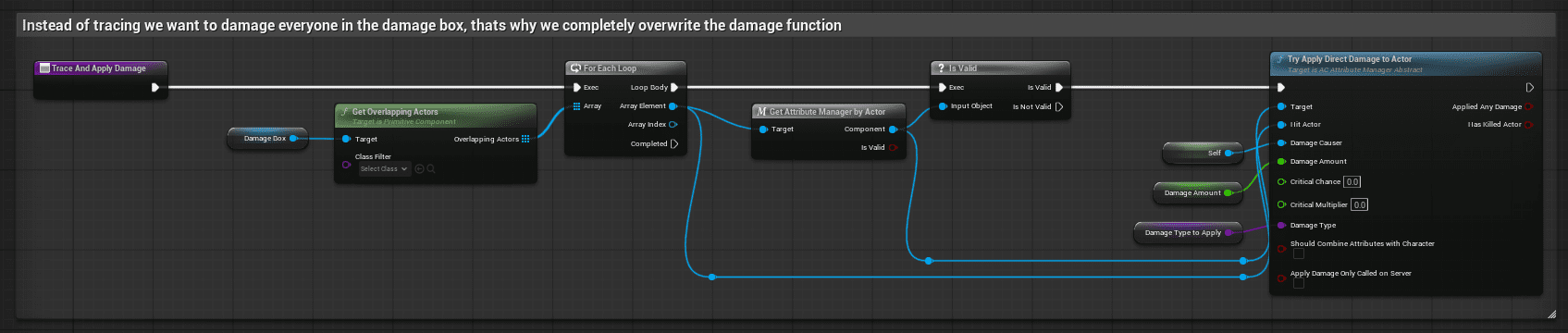1568x333 pixels.
Task: Click the use-selected-asset arrow beside Select Class
Action: click(419, 169)
